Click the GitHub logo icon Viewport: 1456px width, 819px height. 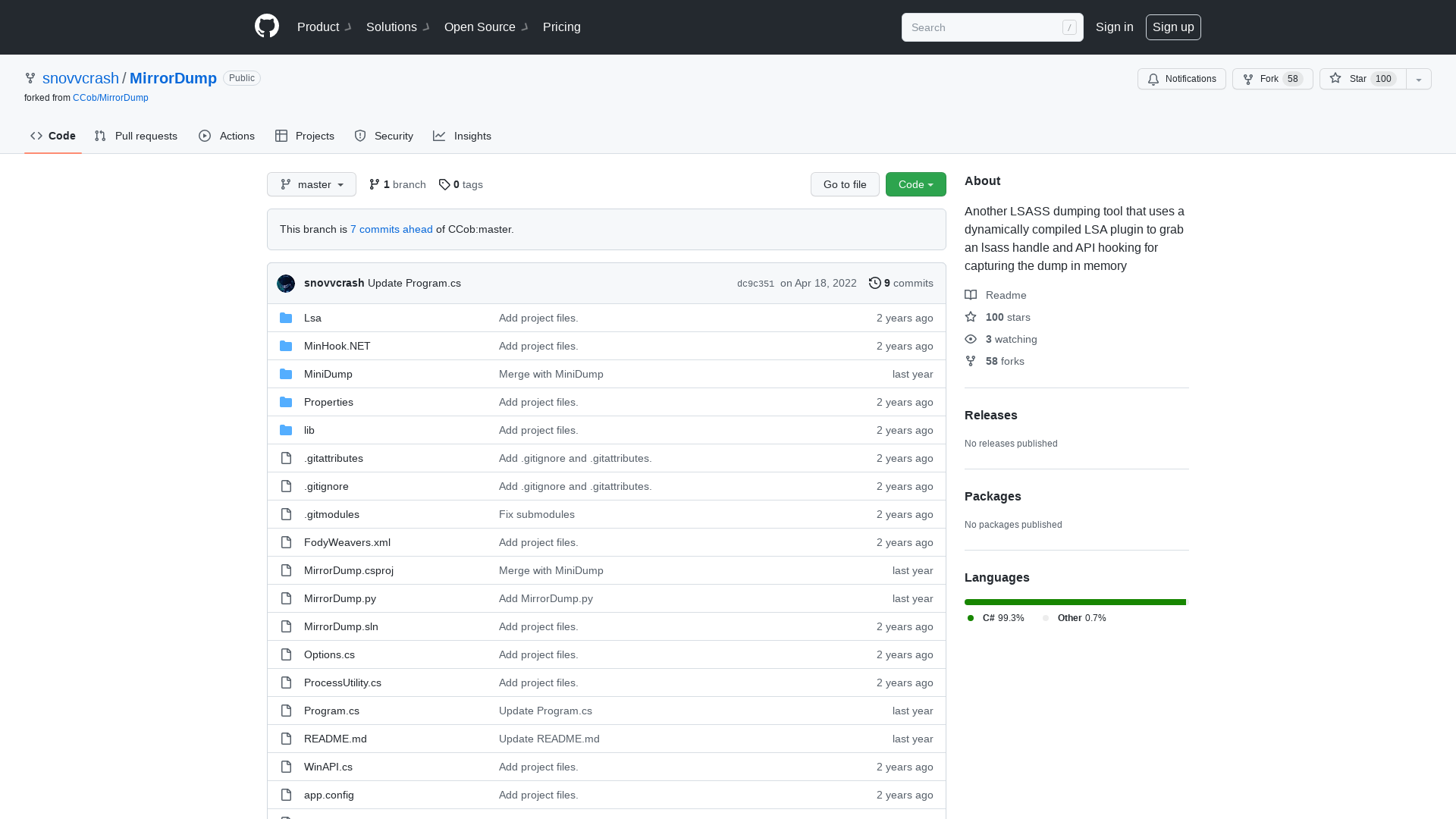point(267,27)
